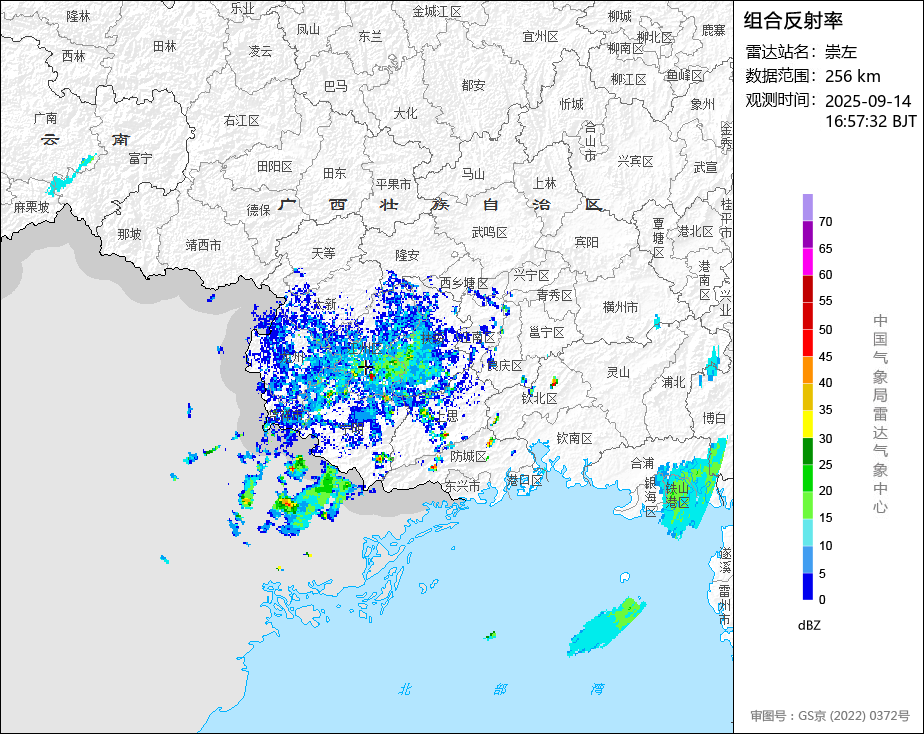Select the observation date 2025-09-14
The image size is (924, 734).
pyautogui.click(x=868, y=101)
